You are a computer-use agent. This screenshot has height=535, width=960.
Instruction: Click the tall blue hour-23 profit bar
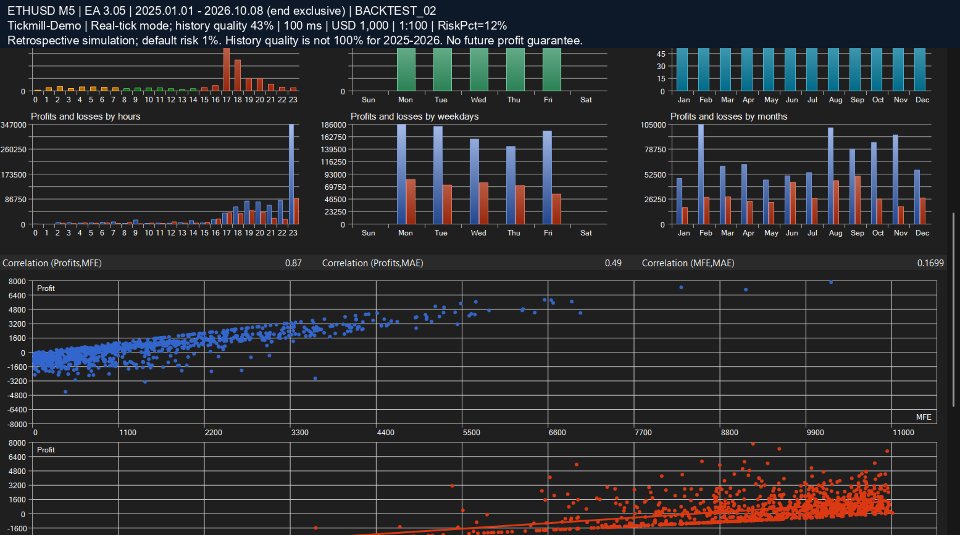[x=291, y=174]
